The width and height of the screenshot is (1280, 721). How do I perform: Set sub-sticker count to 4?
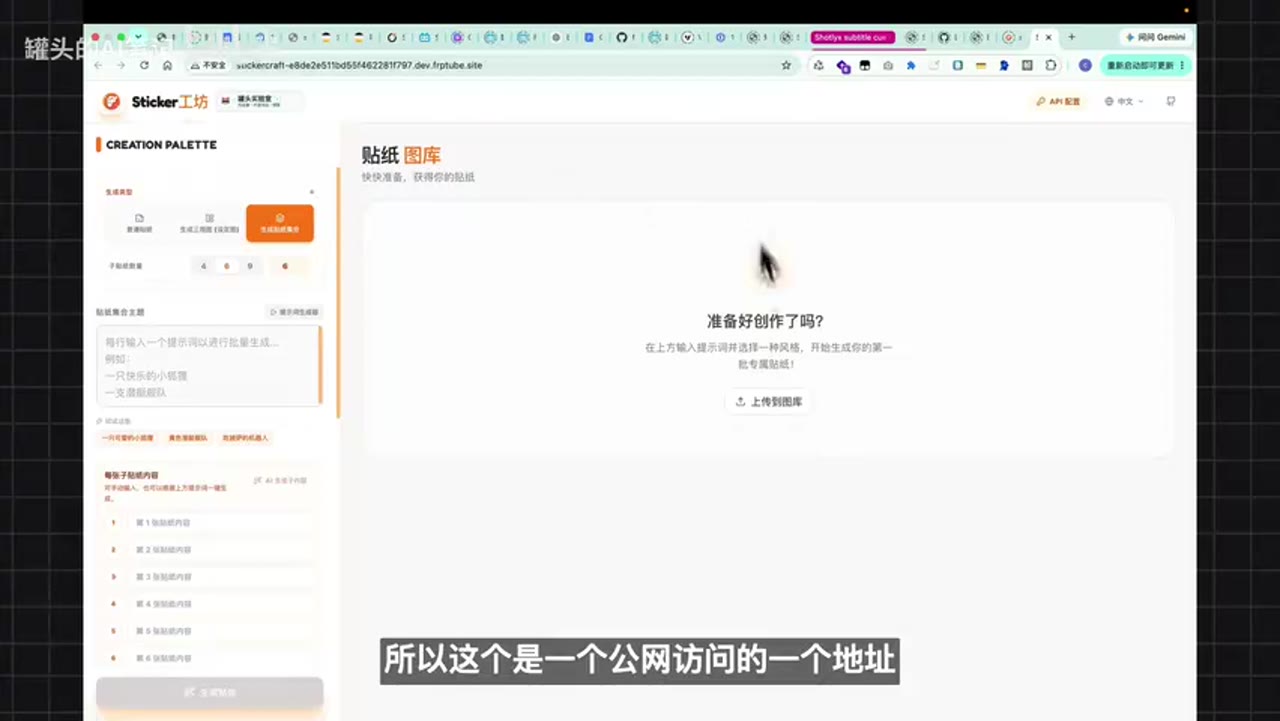click(x=204, y=266)
